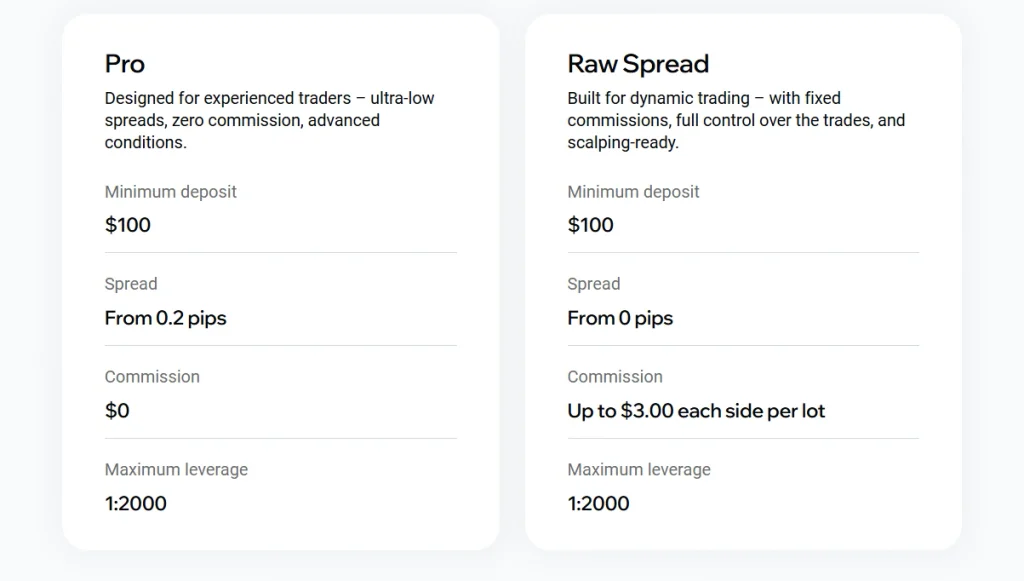1024x581 pixels.
Task: Click the Pro account heading
Action: [125, 64]
